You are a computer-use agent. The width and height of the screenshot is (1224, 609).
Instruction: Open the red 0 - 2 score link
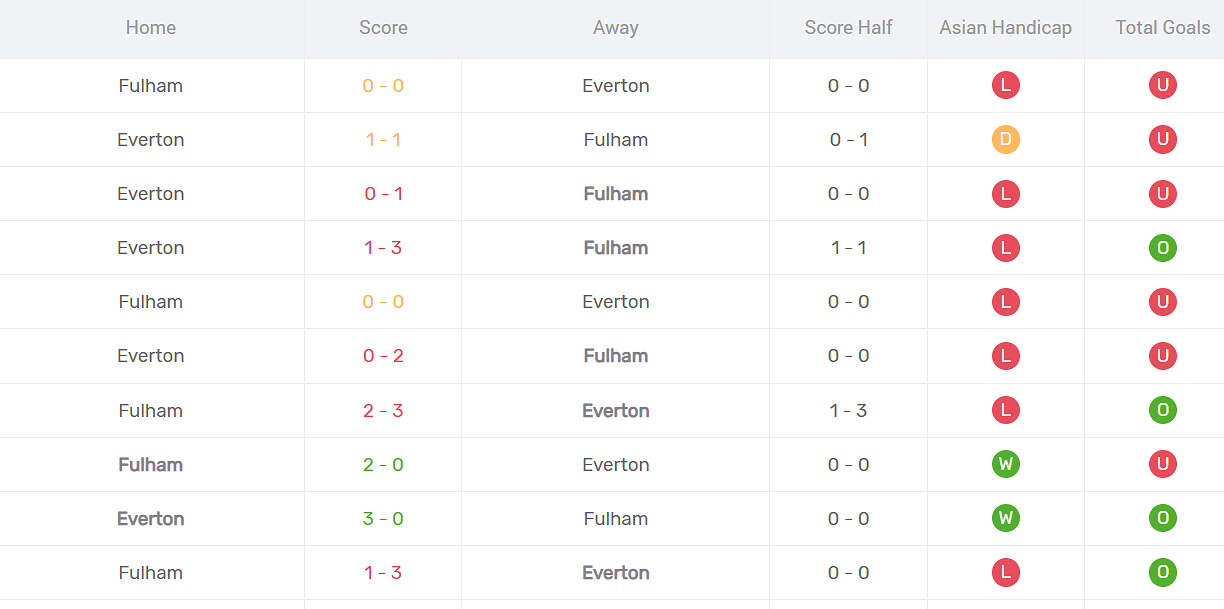[383, 356]
